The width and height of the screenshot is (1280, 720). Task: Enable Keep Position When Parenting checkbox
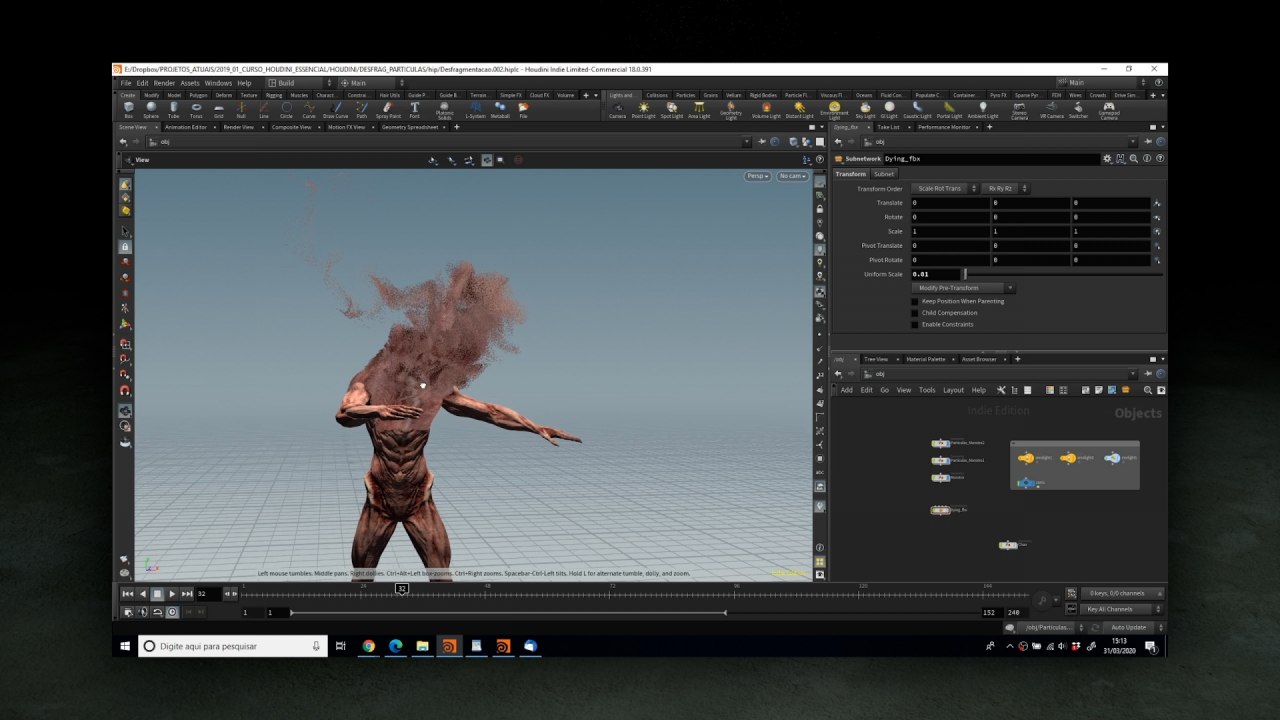coord(914,301)
